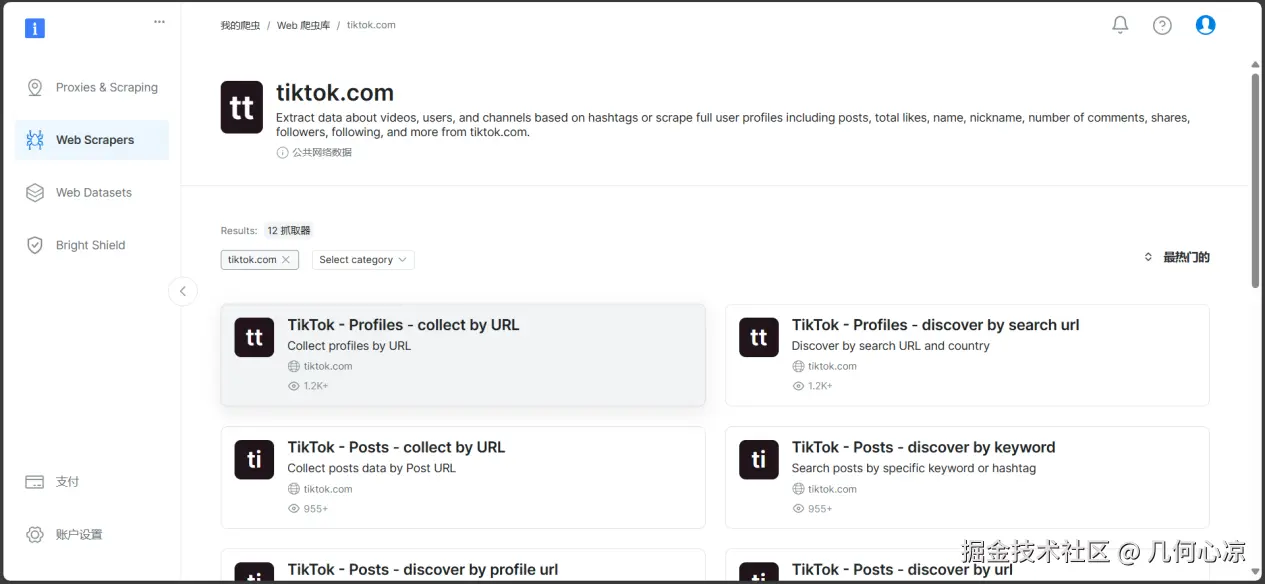Click the public web data info icon
The image size is (1265, 584).
(282, 153)
